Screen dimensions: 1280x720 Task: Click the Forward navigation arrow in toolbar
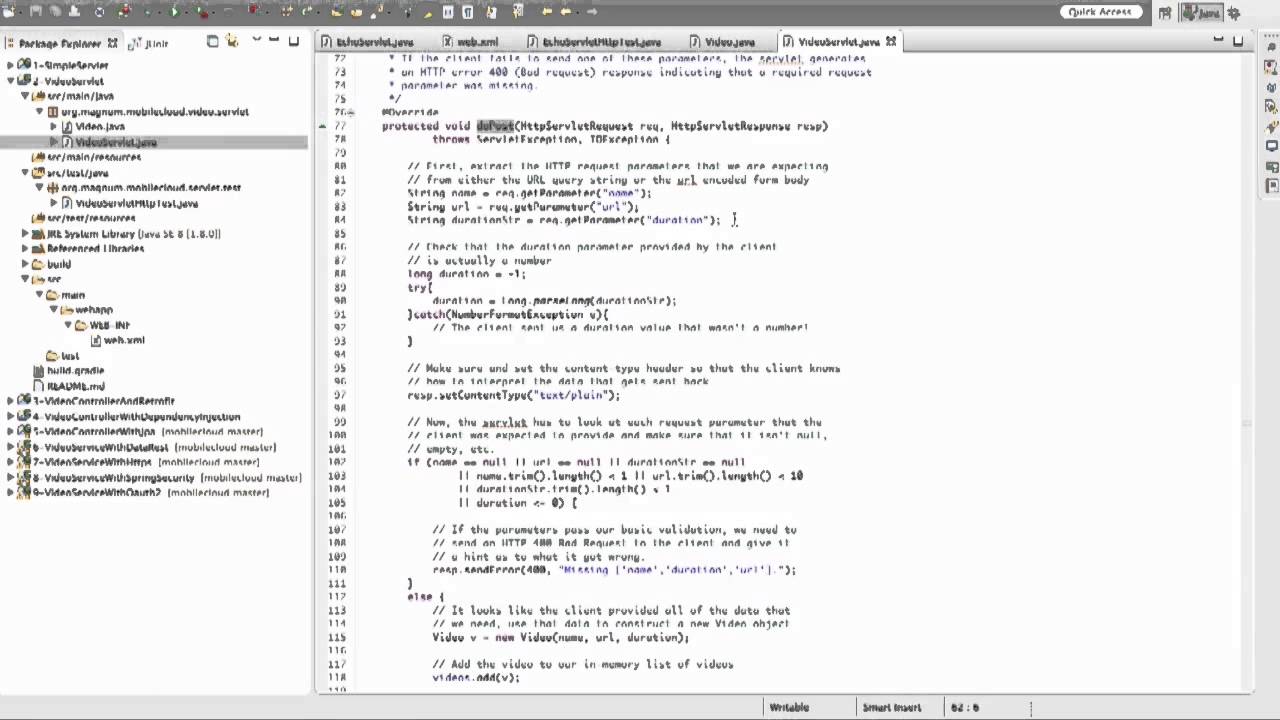[592, 11]
